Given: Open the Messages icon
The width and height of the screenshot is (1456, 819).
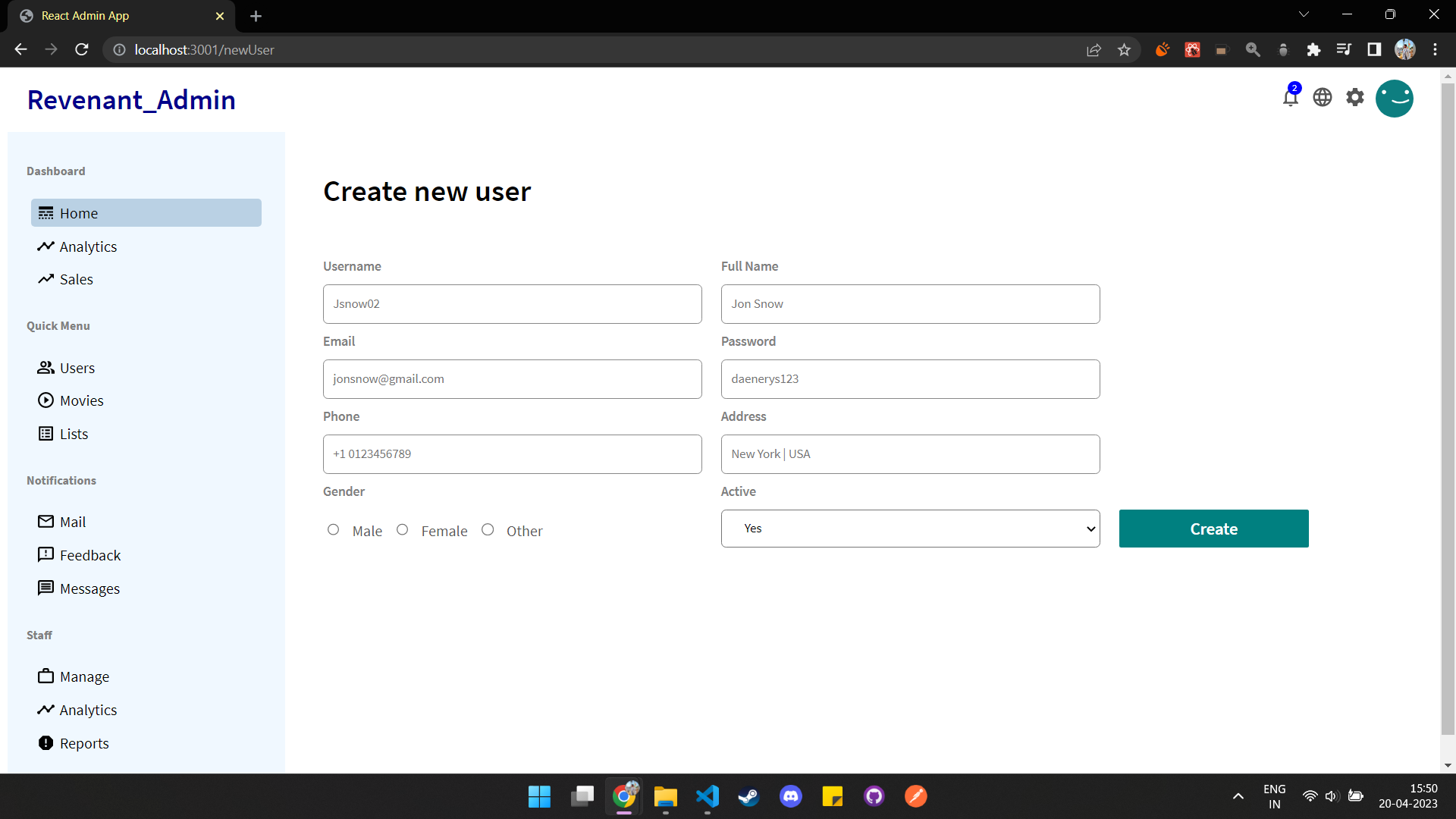Looking at the screenshot, I should pos(46,588).
